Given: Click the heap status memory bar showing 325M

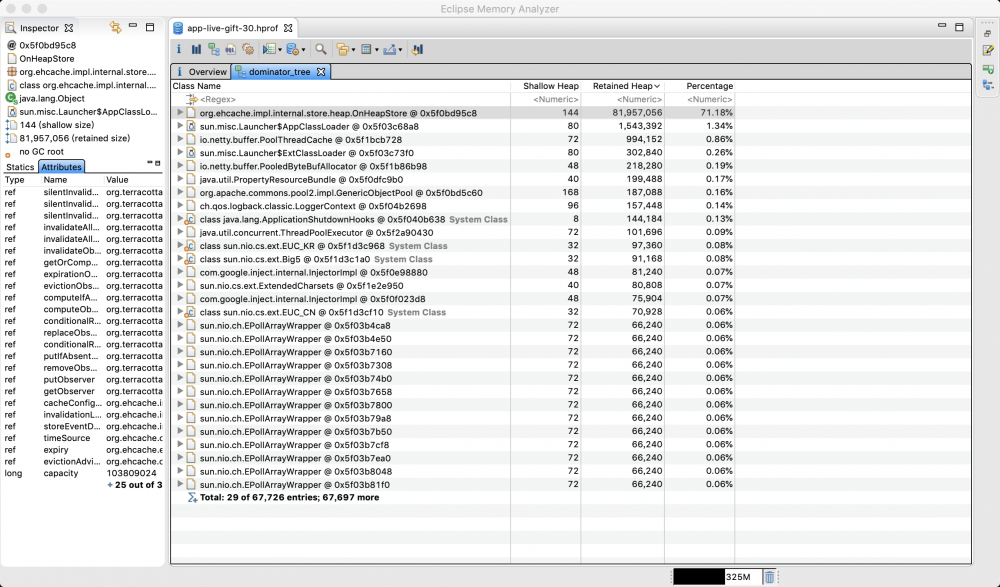Looking at the screenshot, I should tap(716, 577).
